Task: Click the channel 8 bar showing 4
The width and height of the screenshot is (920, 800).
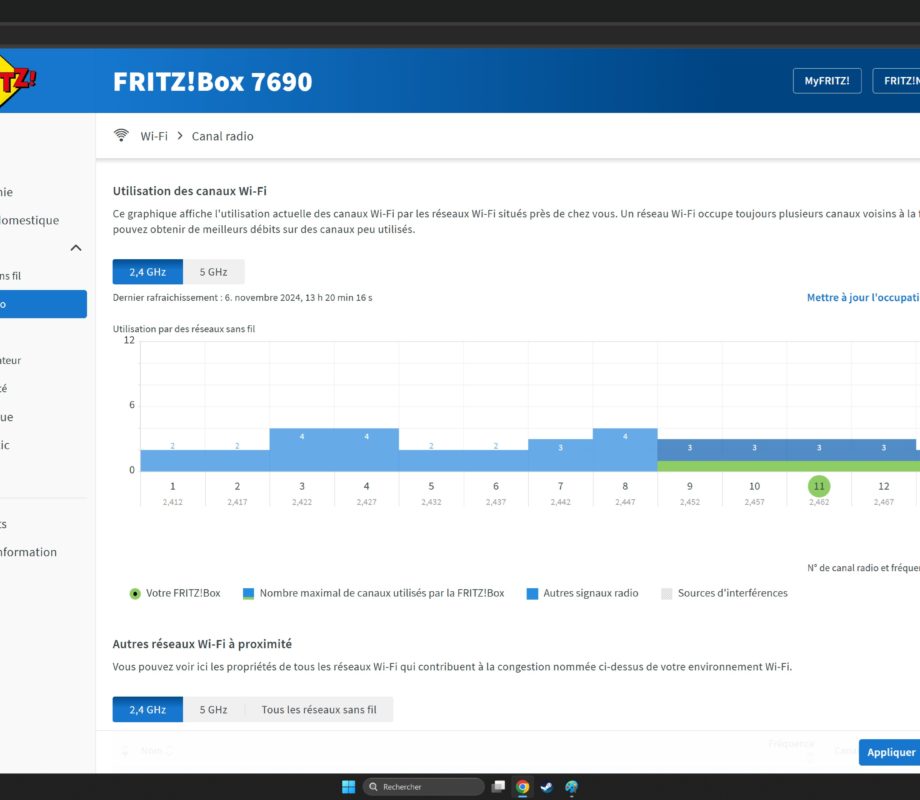Action: tap(625, 450)
